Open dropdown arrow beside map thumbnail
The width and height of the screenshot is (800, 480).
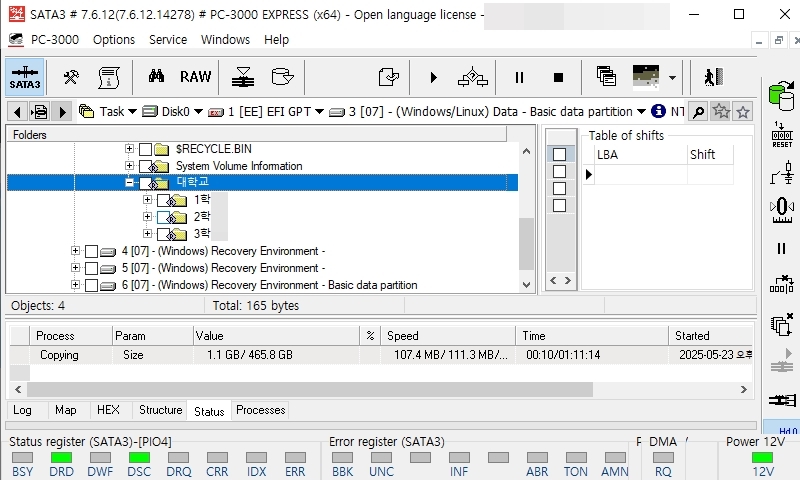[672, 78]
